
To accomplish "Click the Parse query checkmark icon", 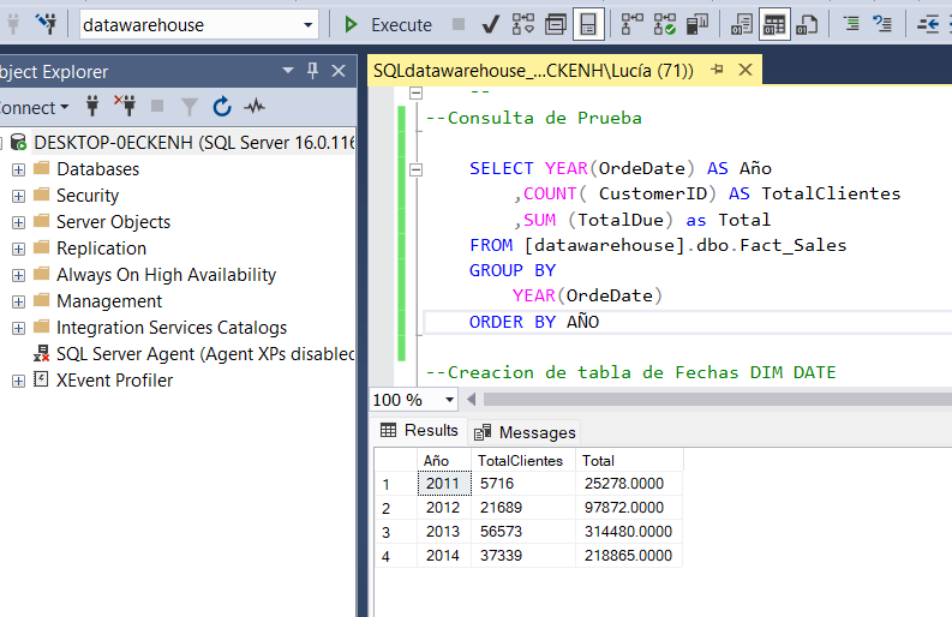I will pyautogui.click(x=490, y=24).
